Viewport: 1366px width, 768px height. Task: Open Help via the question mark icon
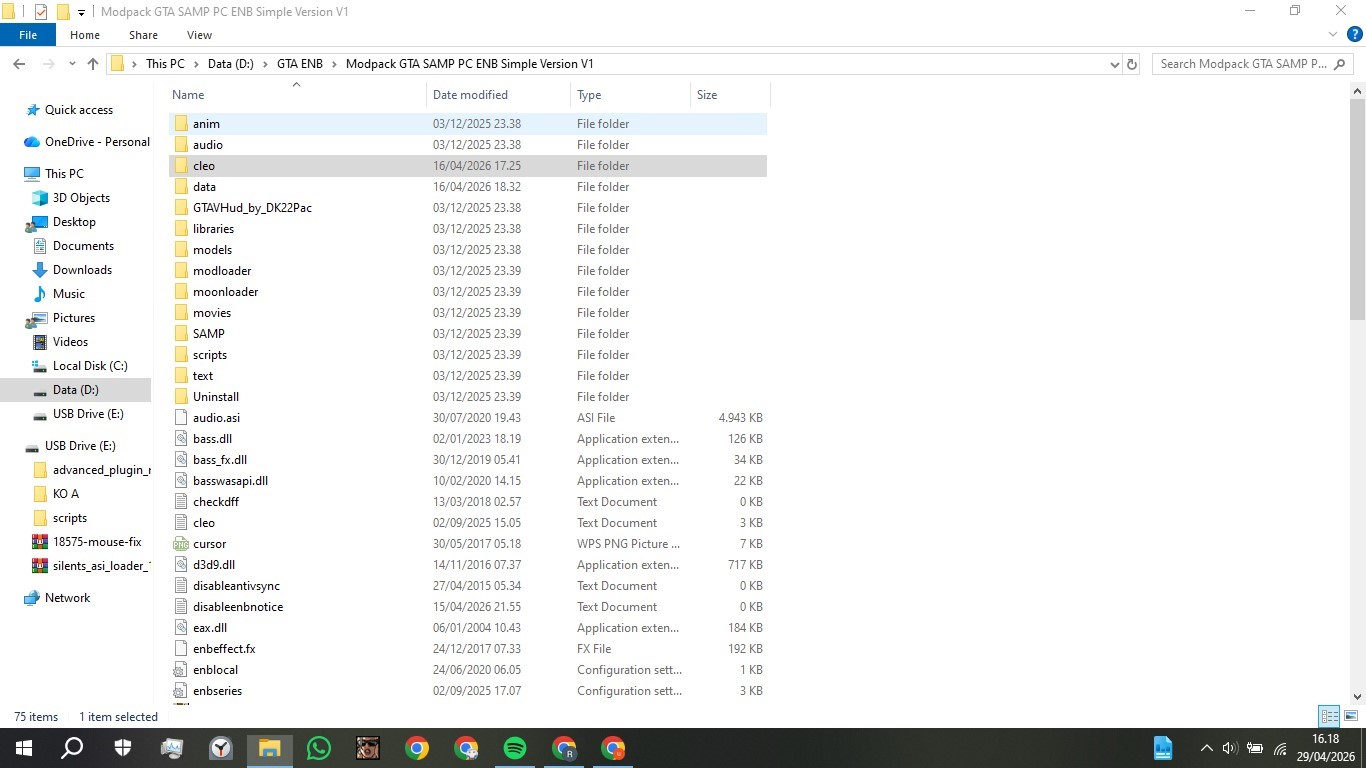(x=1355, y=34)
